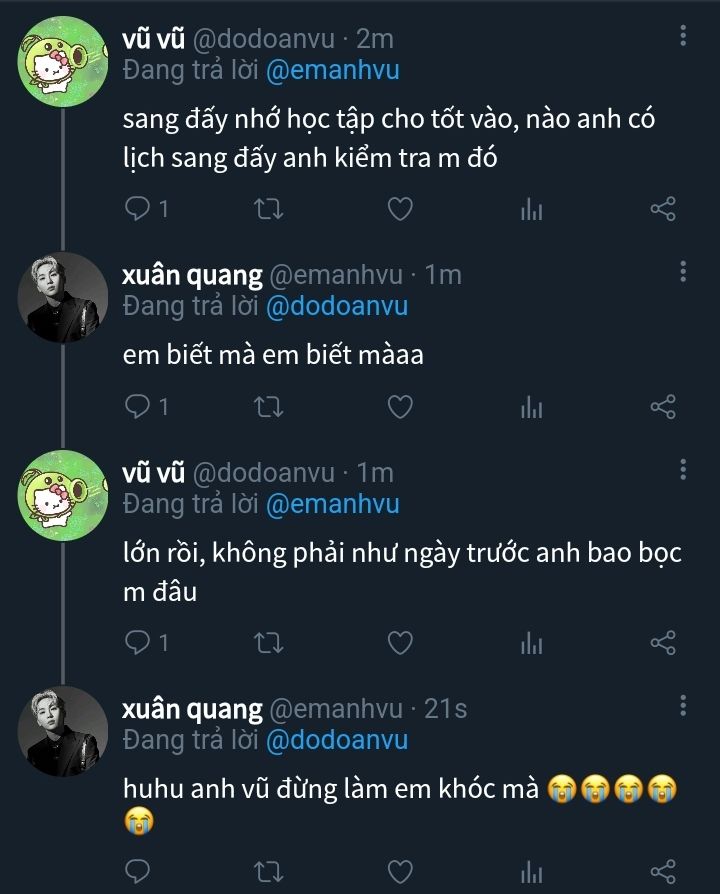Retweet the last 'huhu anh vũ' tweet
This screenshot has height=894, width=720.
(x=270, y=870)
